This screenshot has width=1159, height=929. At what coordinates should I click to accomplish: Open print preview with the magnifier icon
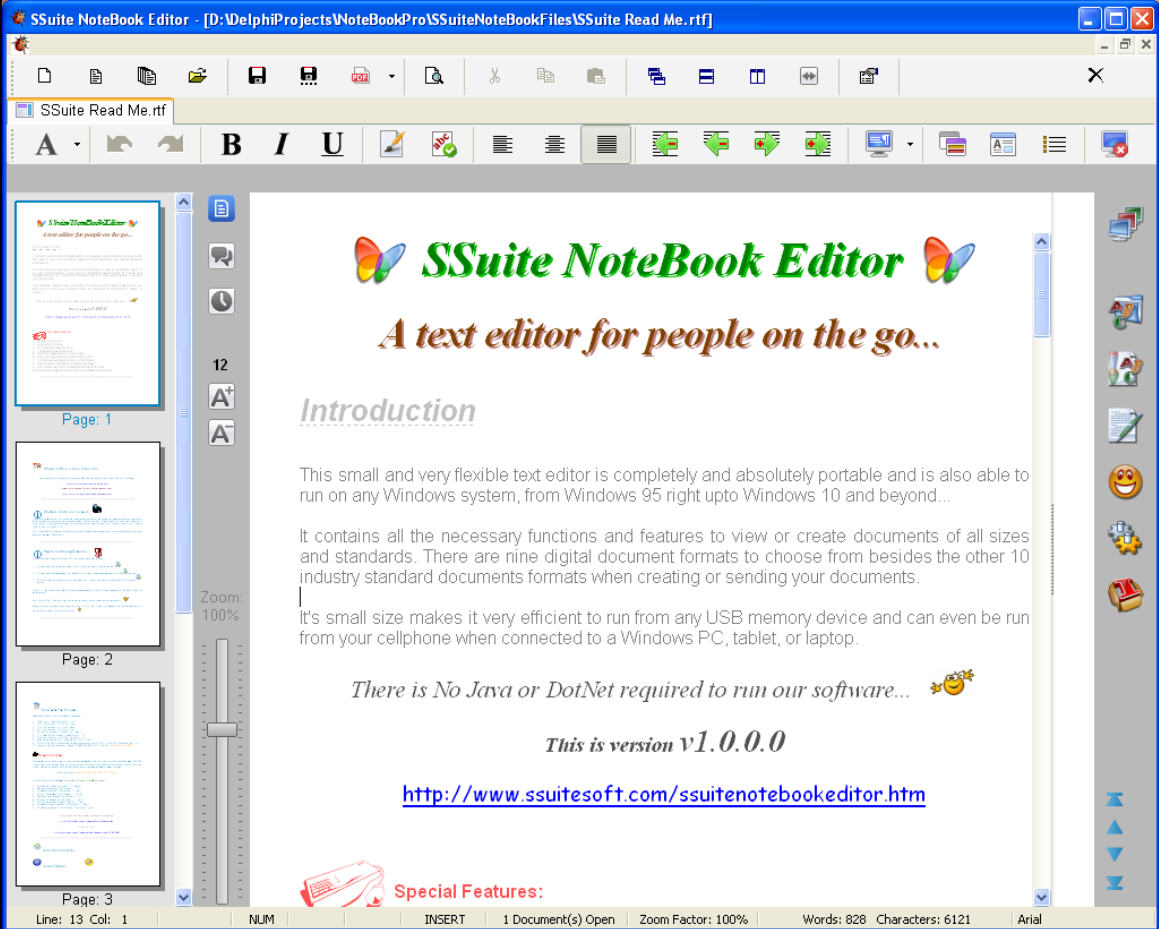(434, 75)
